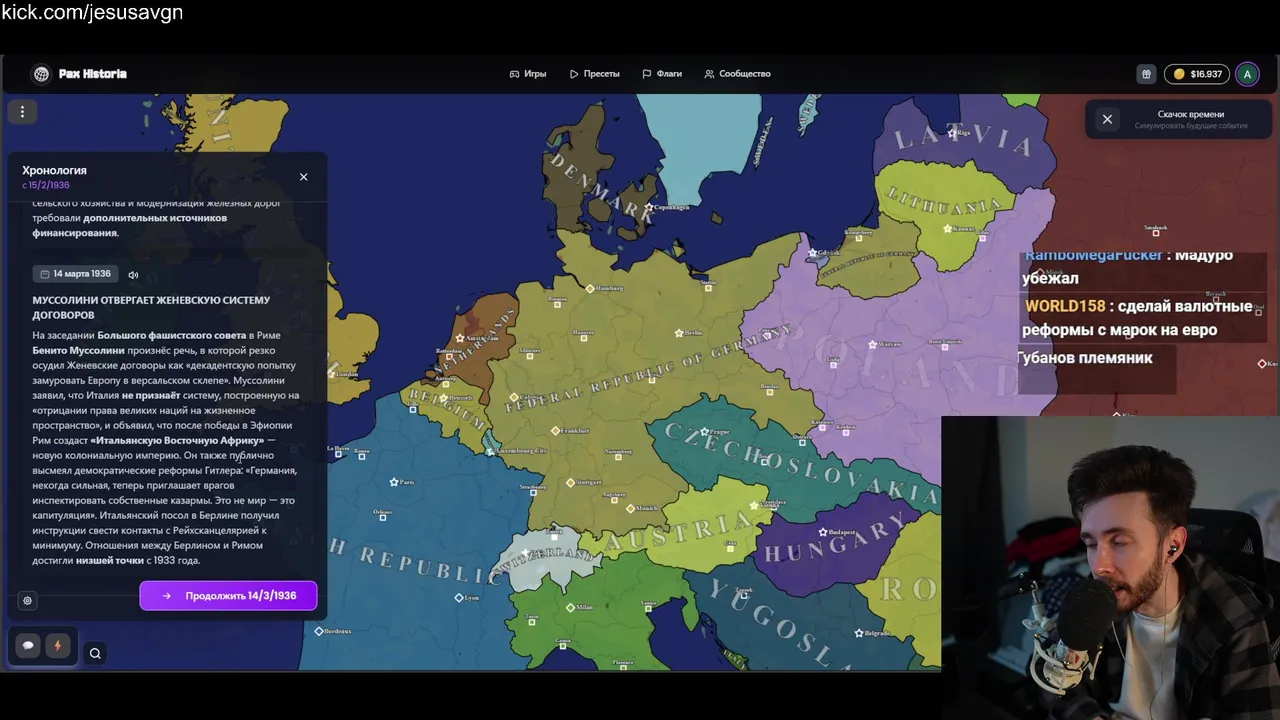
Task: Click the kick.com/jesusavgn watermark text
Action: tap(92, 13)
